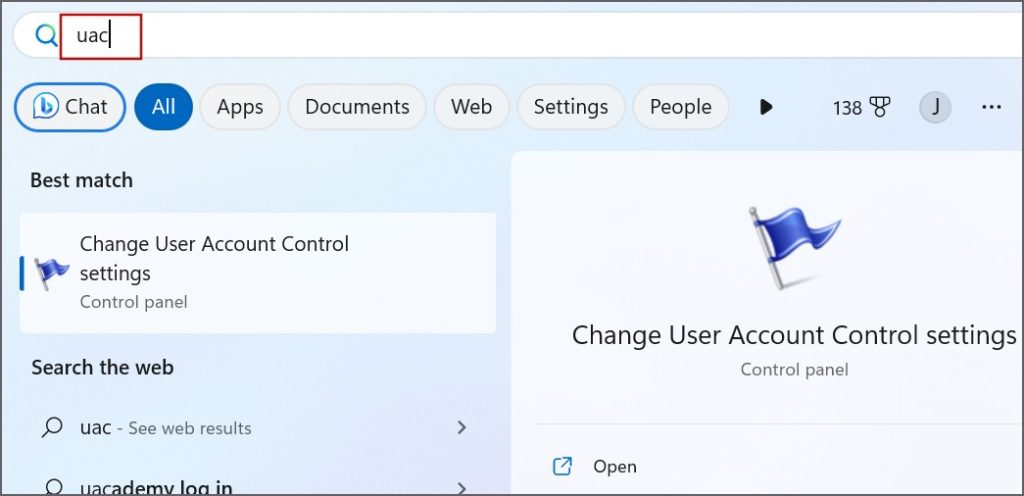Open Bing Chat button
Viewport: 1024px width, 496px height.
(70, 107)
